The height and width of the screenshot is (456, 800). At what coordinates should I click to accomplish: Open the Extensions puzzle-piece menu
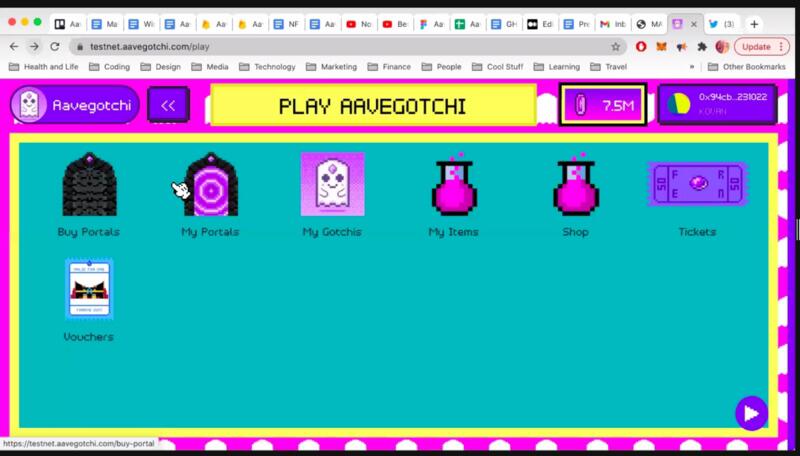click(x=702, y=46)
